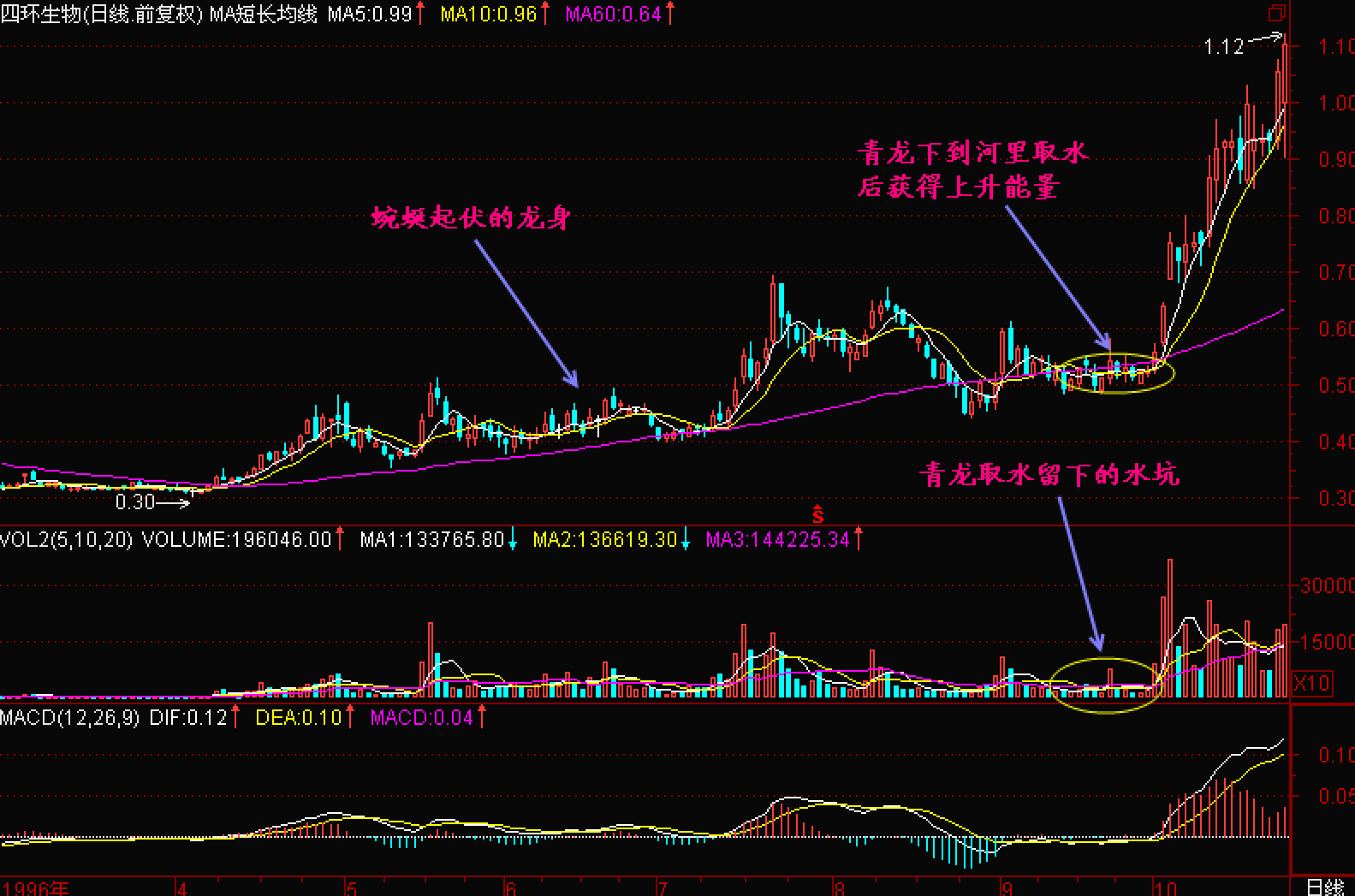Click month 8 marker on time axis
This screenshot has width=1355, height=896.
pos(840,887)
